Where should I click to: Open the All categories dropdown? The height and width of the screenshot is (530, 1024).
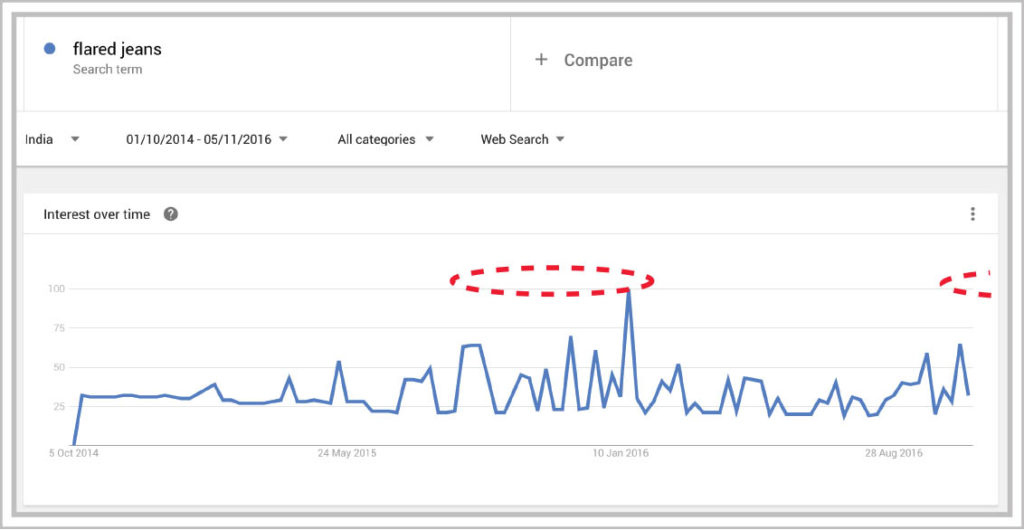(x=385, y=139)
